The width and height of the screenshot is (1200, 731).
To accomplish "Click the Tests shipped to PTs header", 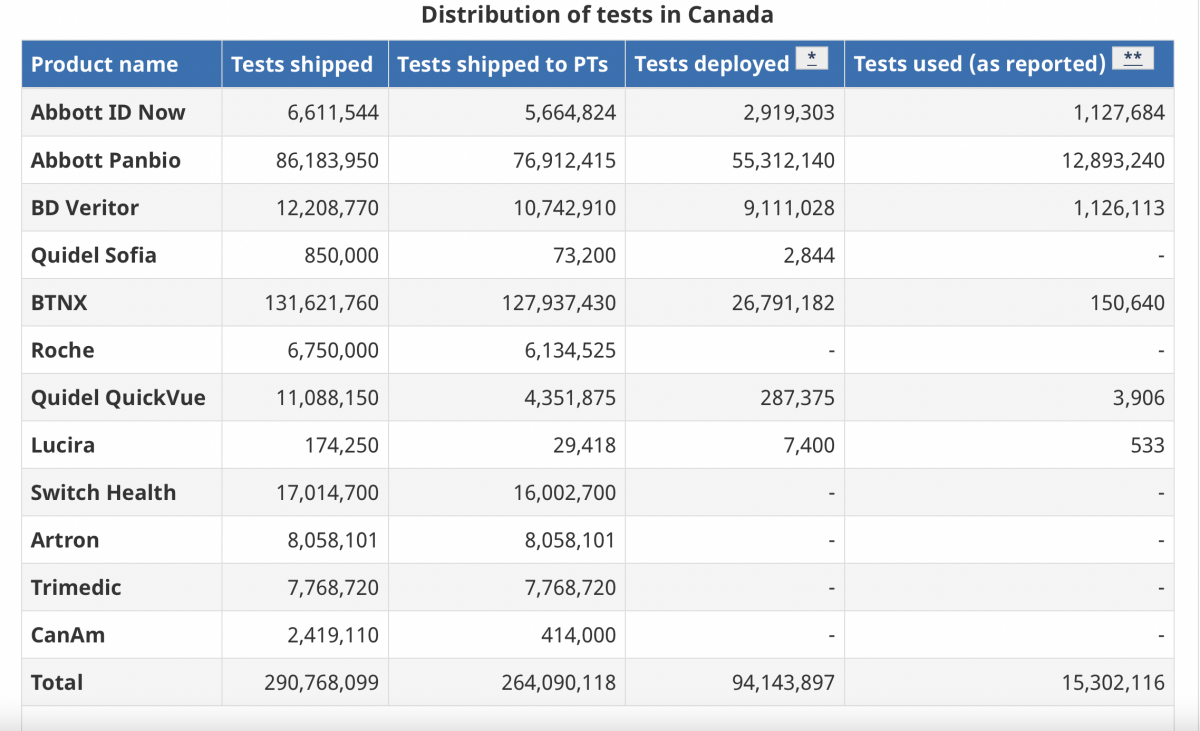I will [x=502, y=65].
